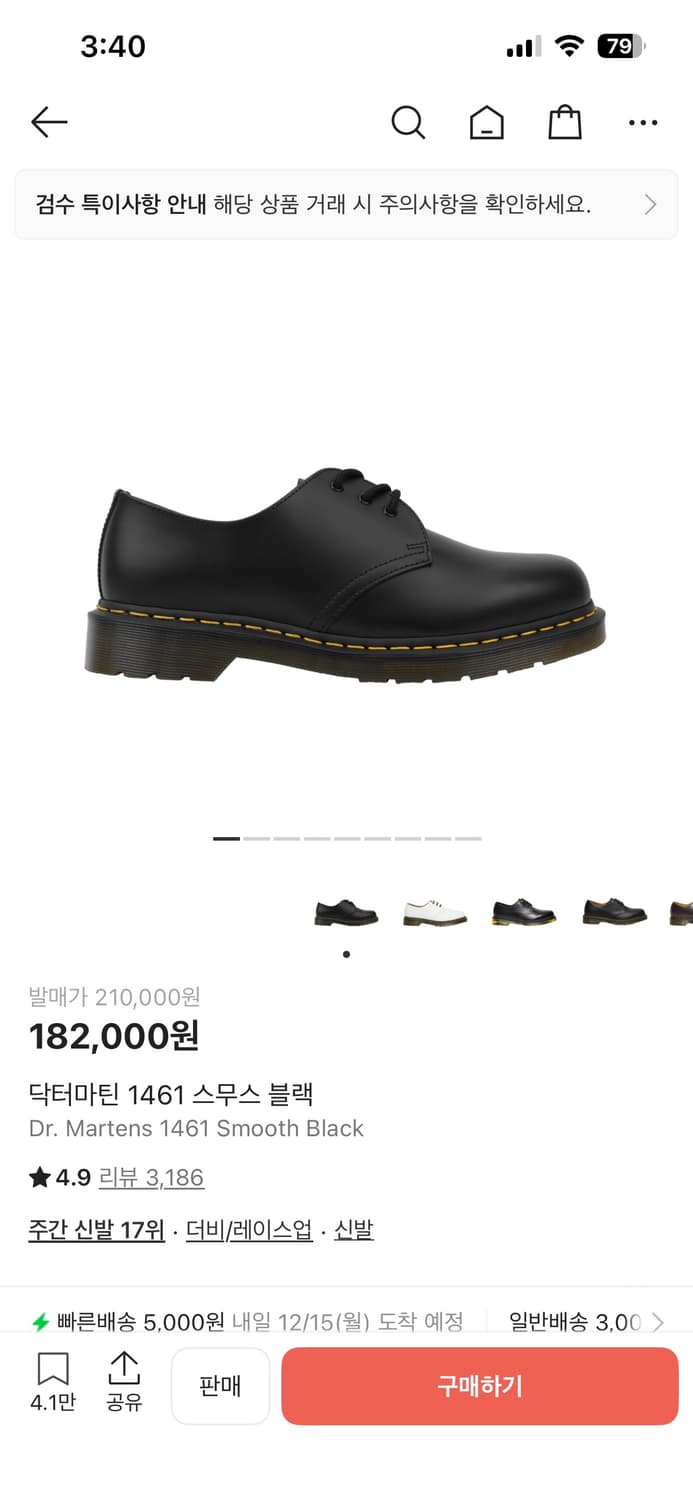
Task: Expand delivery options chevron next to 일반배송
Action: pos(657,1322)
